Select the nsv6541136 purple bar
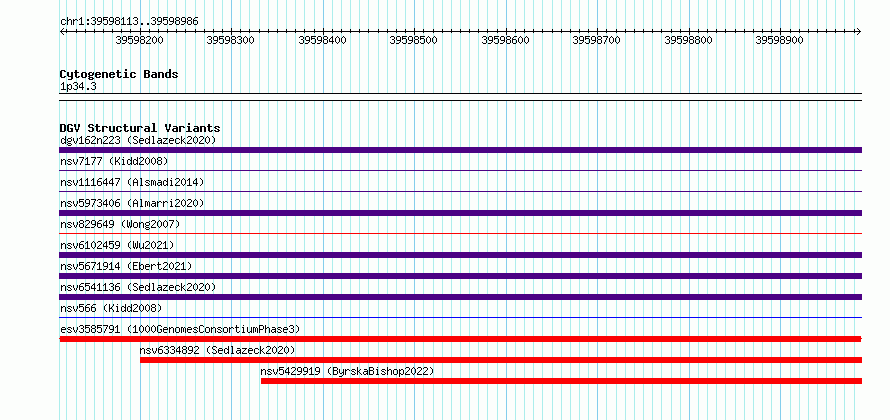Image resolution: width=890 pixels, height=420 pixels. point(460,297)
